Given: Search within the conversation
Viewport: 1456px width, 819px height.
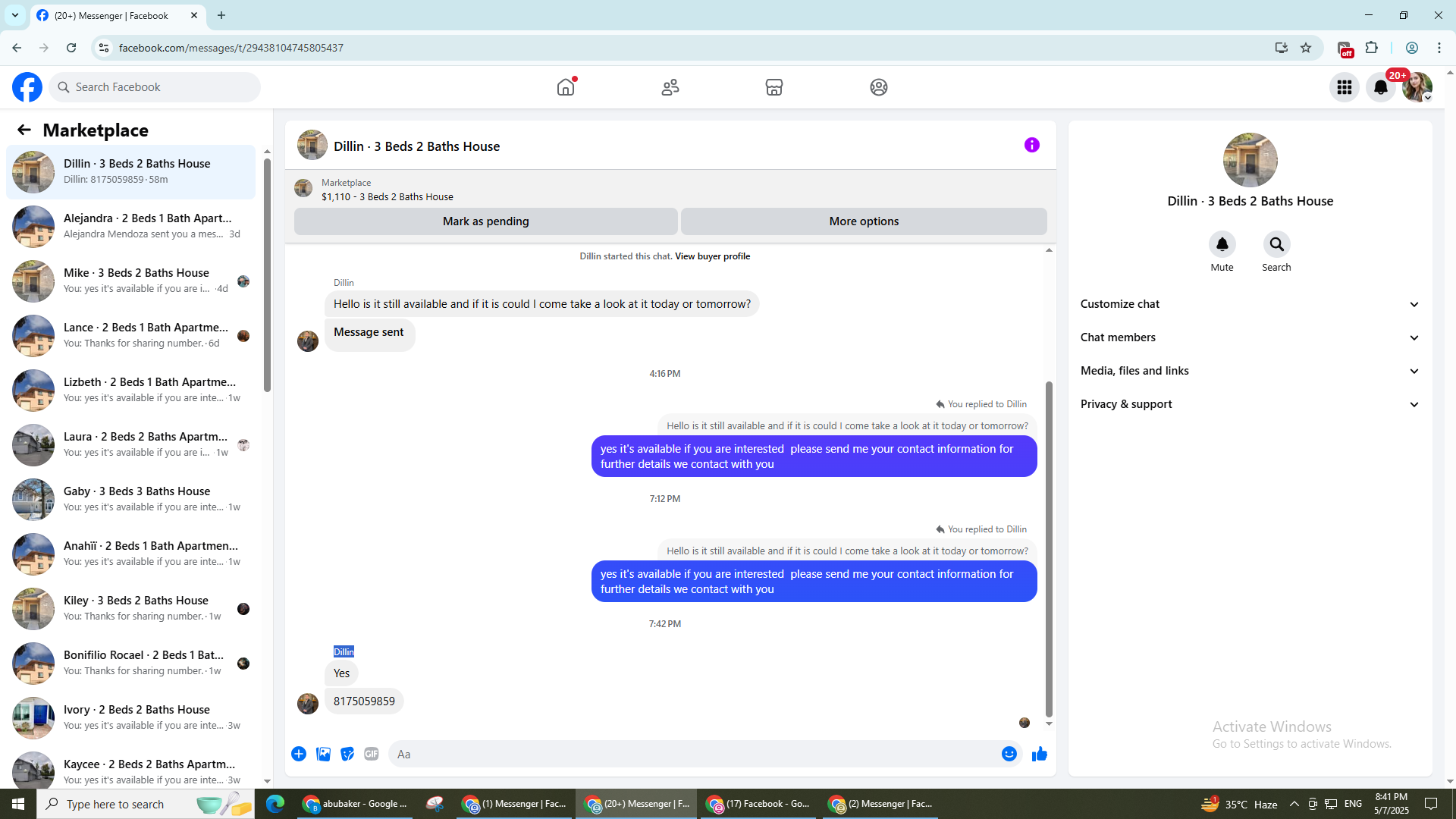Looking at the screenshot, I should [1276, 245].
